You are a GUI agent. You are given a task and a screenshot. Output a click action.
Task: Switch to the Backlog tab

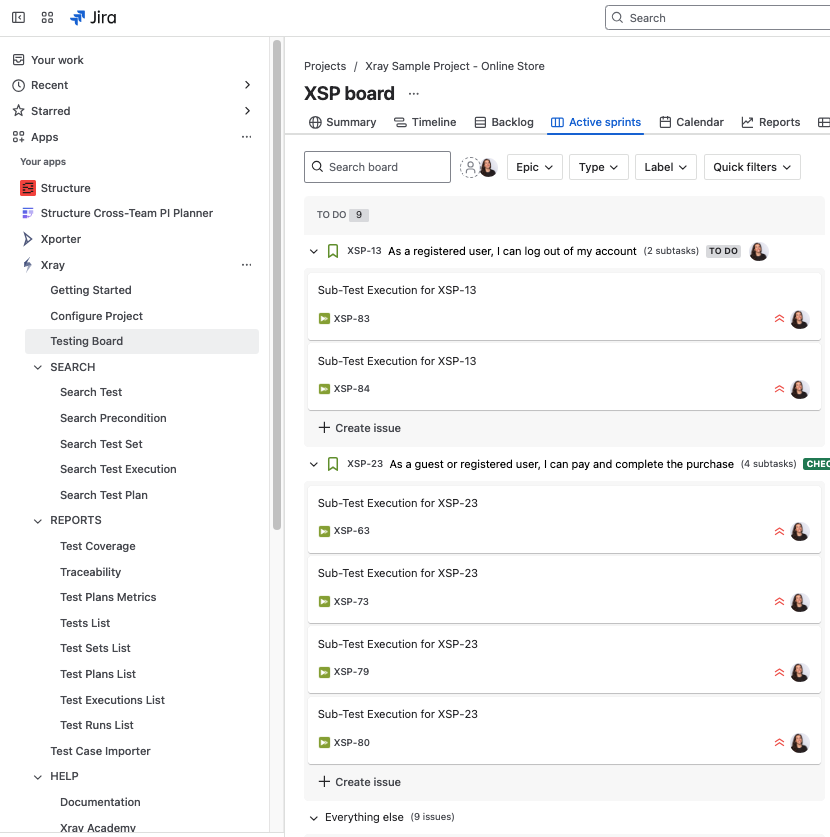(504, 122)
